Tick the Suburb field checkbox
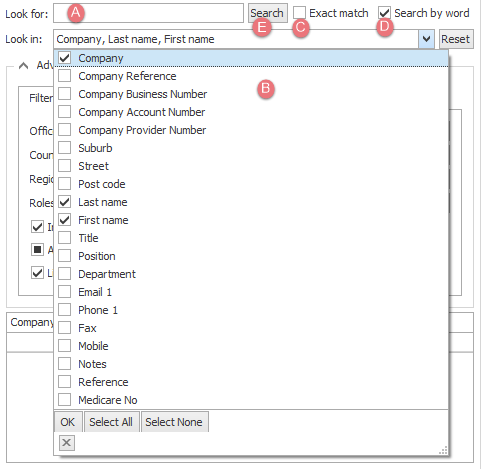The height and width of the screenshot is (469, 481). click(x=64, y=148)
